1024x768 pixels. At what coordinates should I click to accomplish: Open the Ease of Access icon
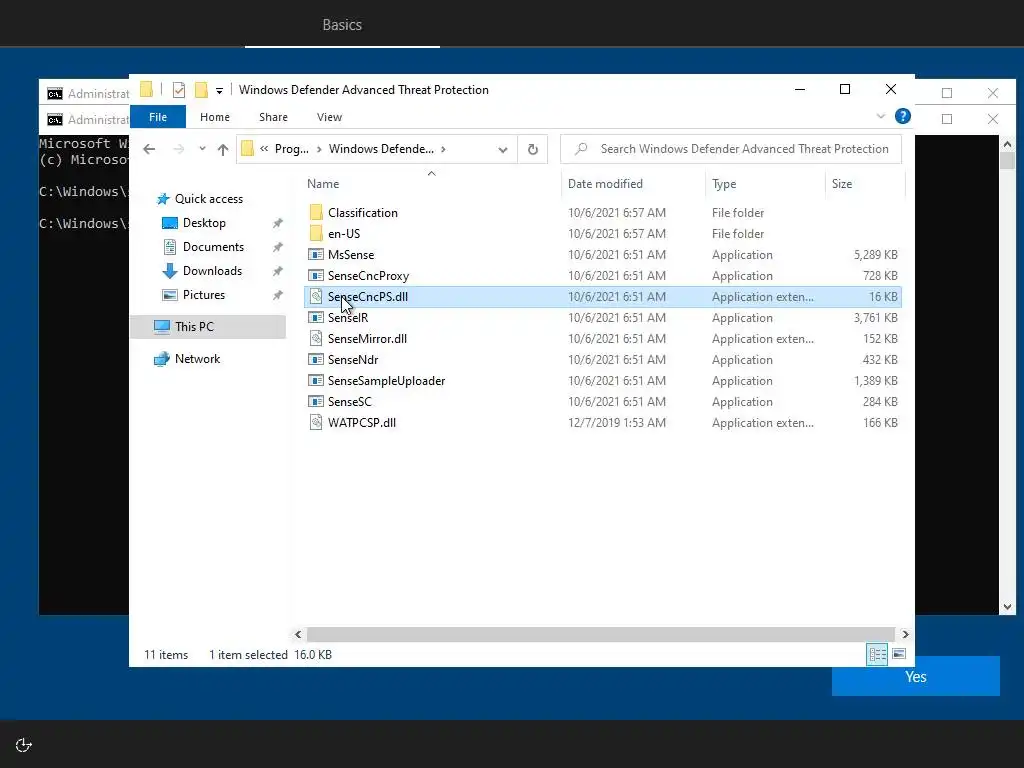(24, 745)
